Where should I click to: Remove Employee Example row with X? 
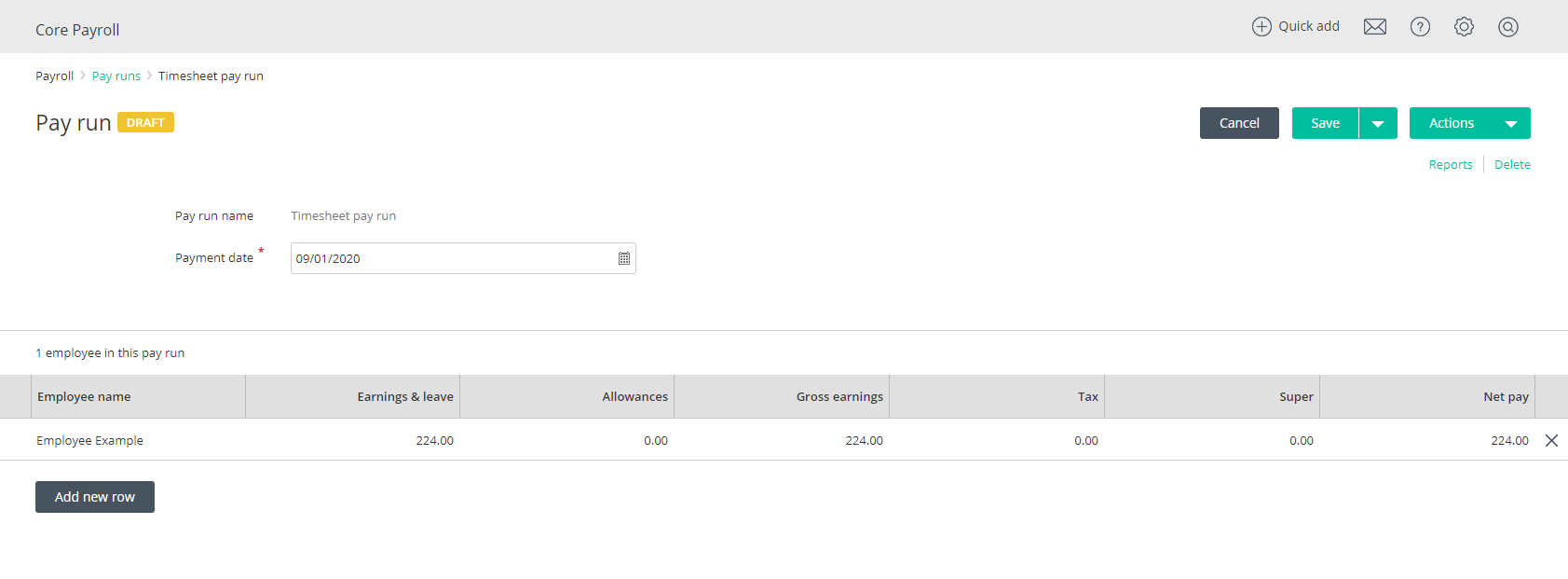click(1551, 440)
